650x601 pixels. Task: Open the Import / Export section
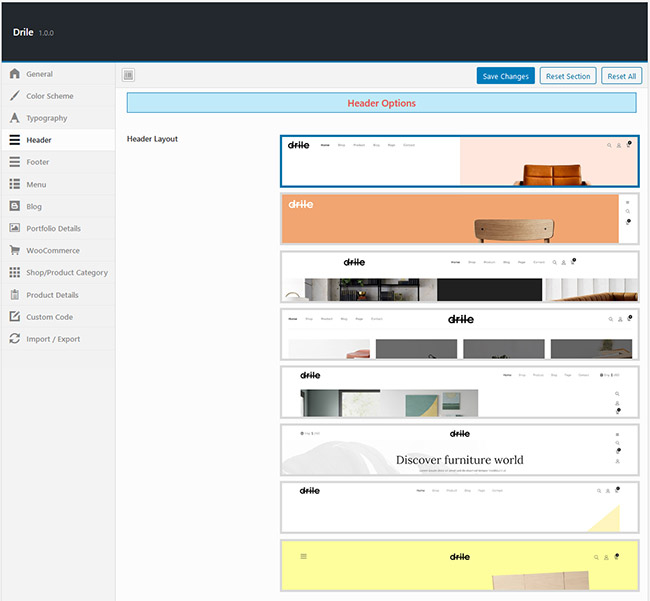coord(58,339)
